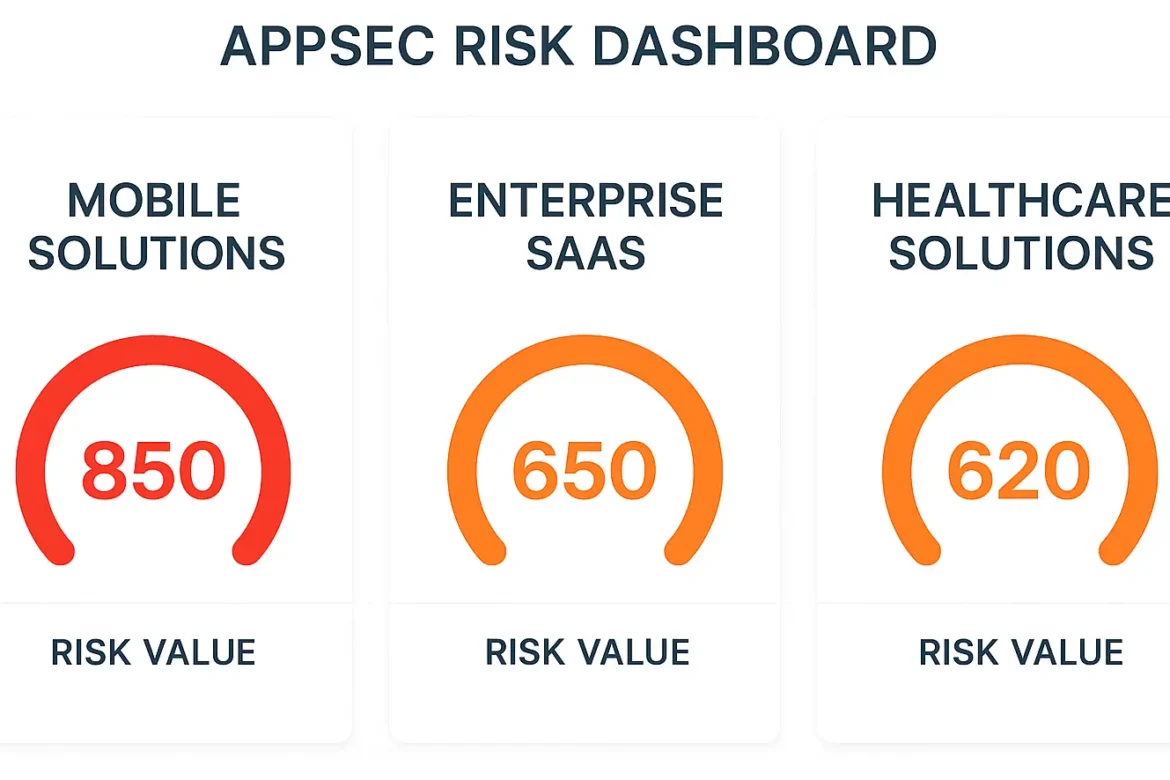Click the right end cap of the red gauge
The image size is (1170, 780).
click(x=246, y=551)
